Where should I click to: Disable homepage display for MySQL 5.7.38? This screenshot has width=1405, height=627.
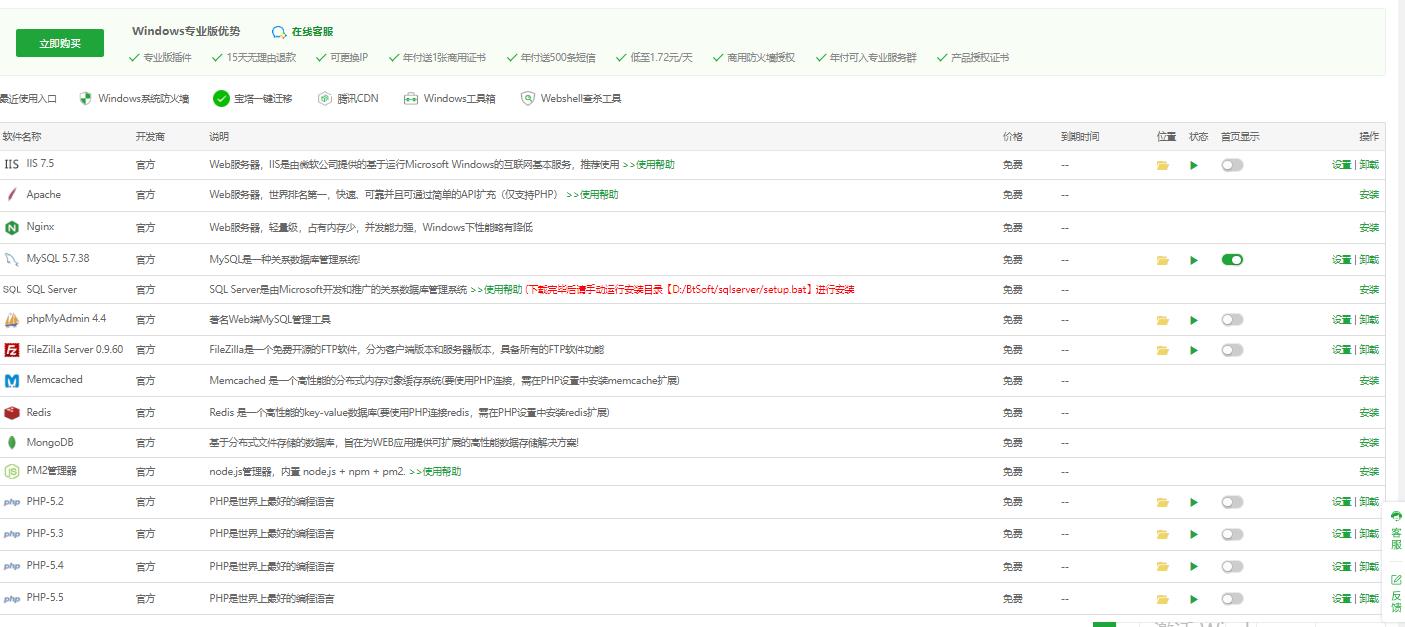(1232, 260)
